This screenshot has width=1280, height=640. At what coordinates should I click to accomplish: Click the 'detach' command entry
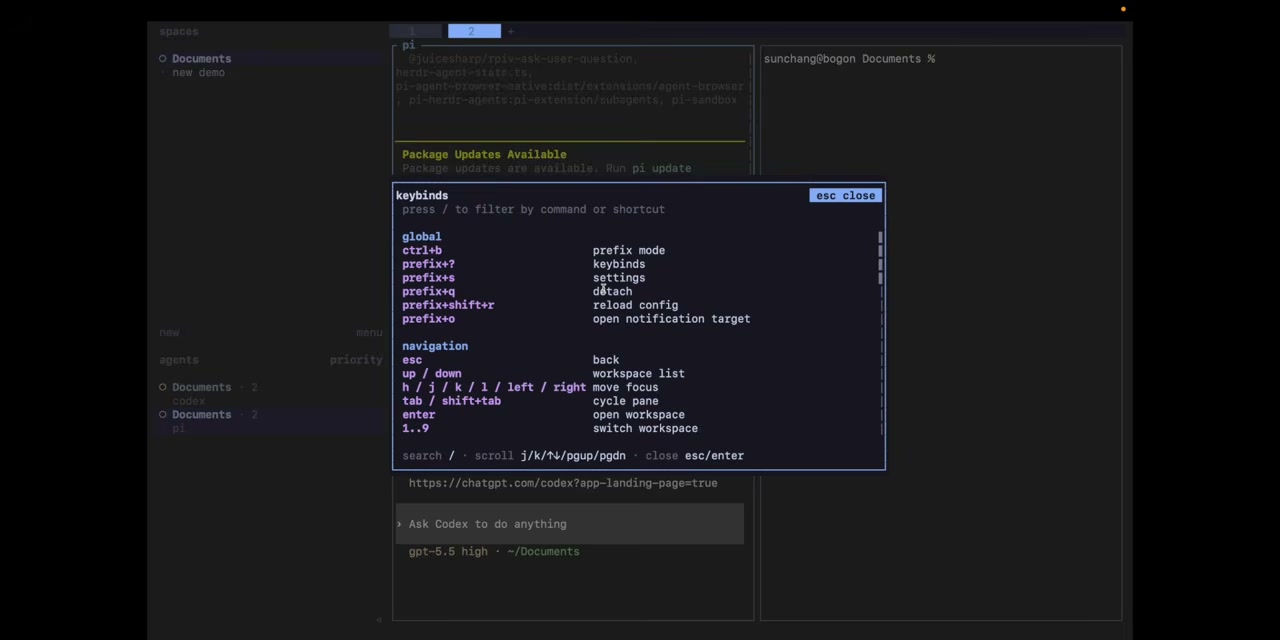612,291
